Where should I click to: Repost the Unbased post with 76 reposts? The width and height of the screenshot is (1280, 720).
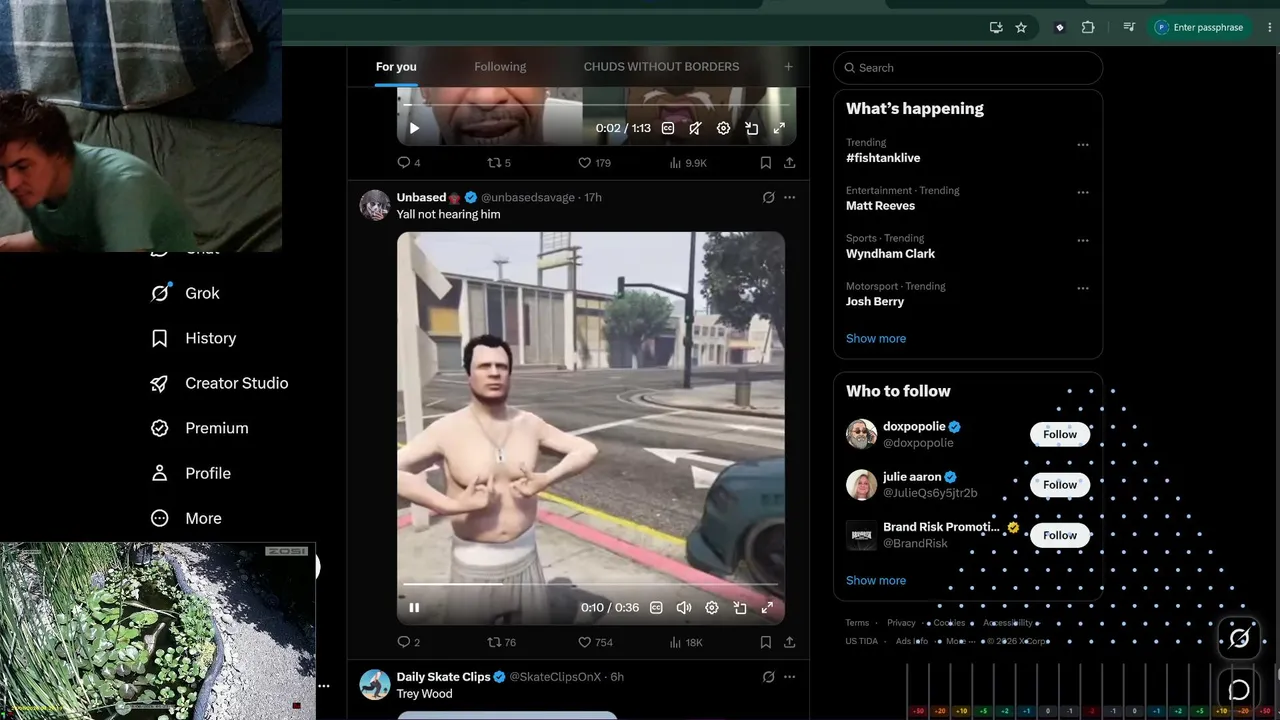point(501,642)
